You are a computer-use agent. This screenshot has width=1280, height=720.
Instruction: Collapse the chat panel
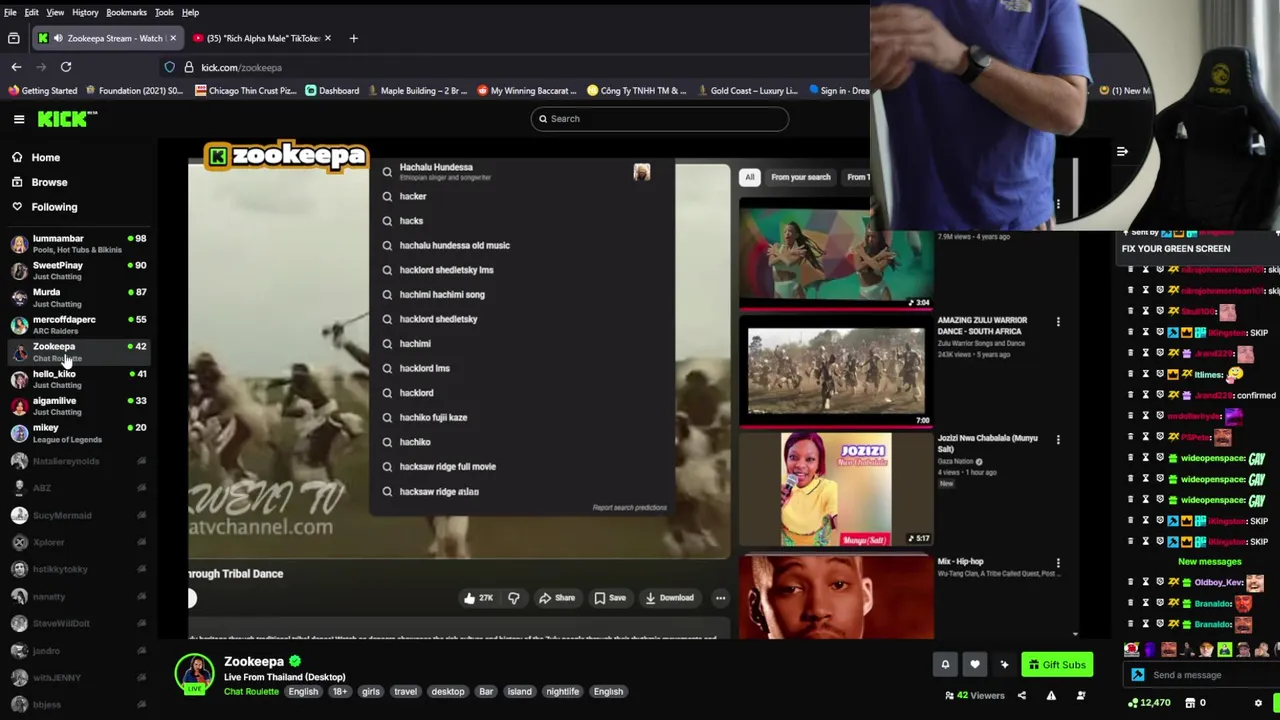click(x=1122, y=152)
